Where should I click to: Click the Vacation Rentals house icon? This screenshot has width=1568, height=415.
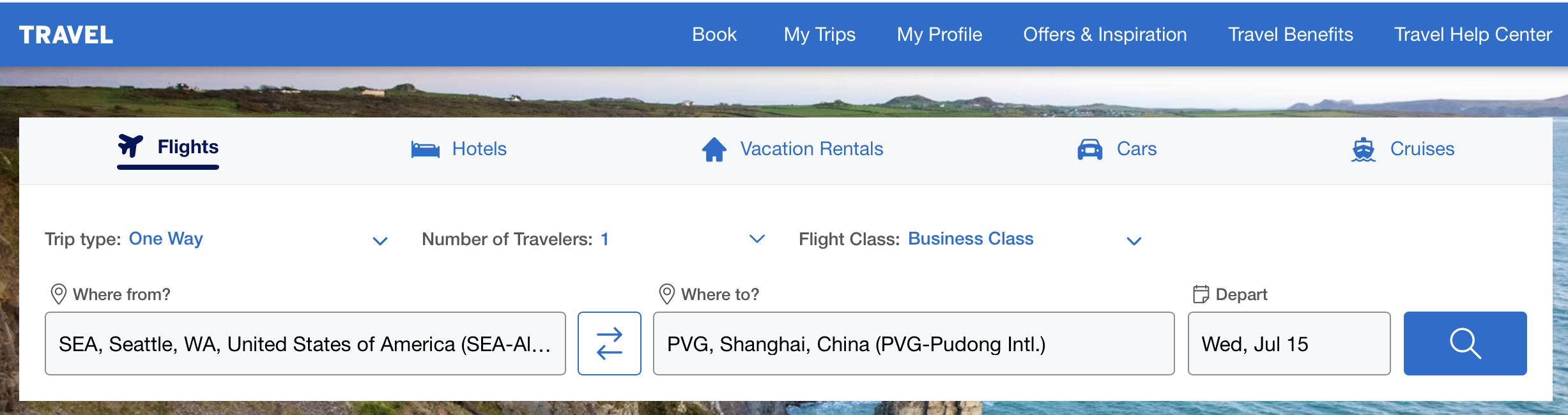pos(714,149)
